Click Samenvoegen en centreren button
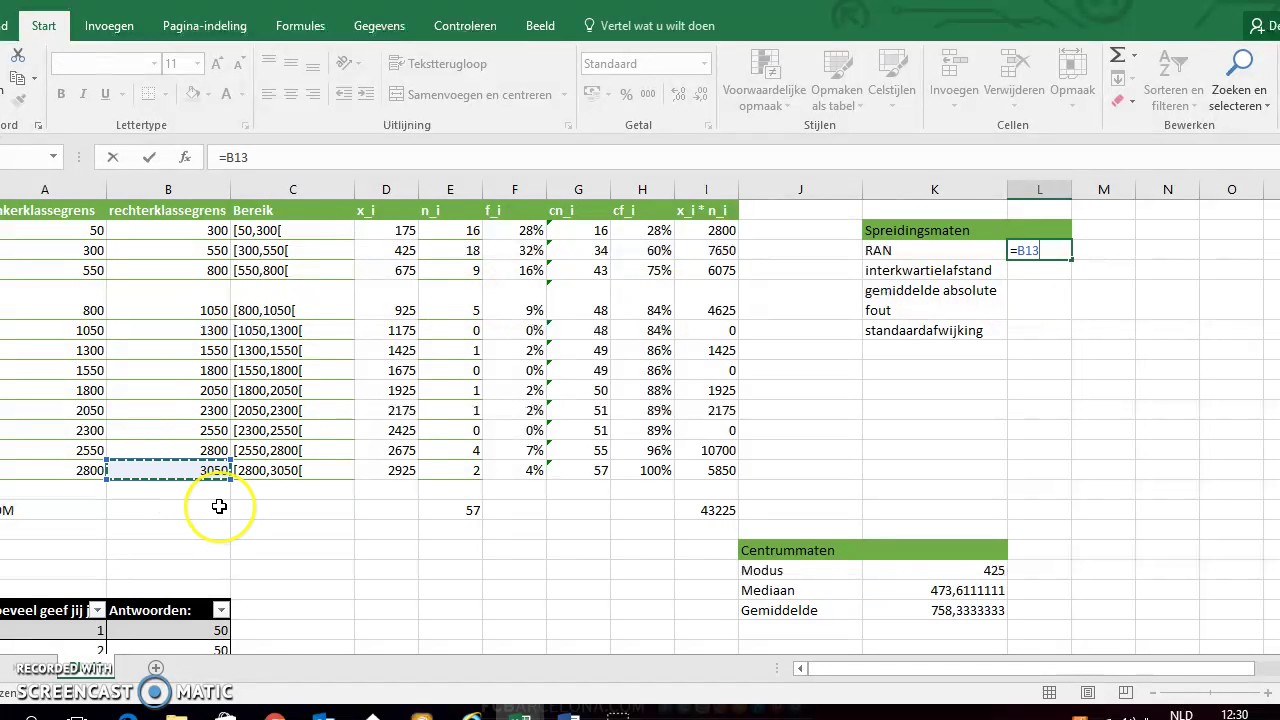1280x720 pixels. pyautogui.click(x=469, y=94)
